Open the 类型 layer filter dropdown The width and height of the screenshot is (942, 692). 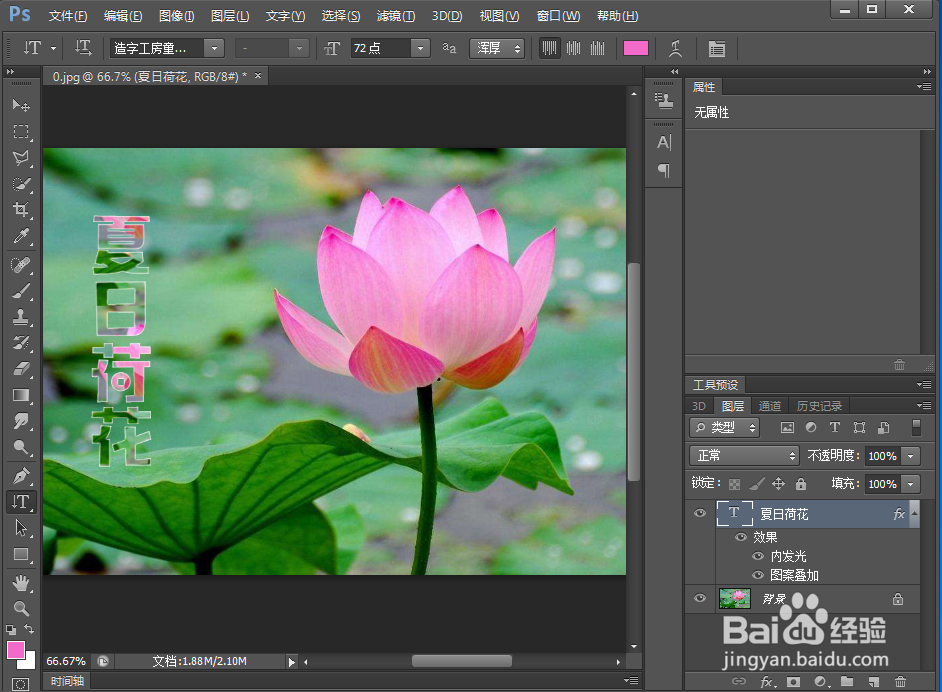coord(725,428)
